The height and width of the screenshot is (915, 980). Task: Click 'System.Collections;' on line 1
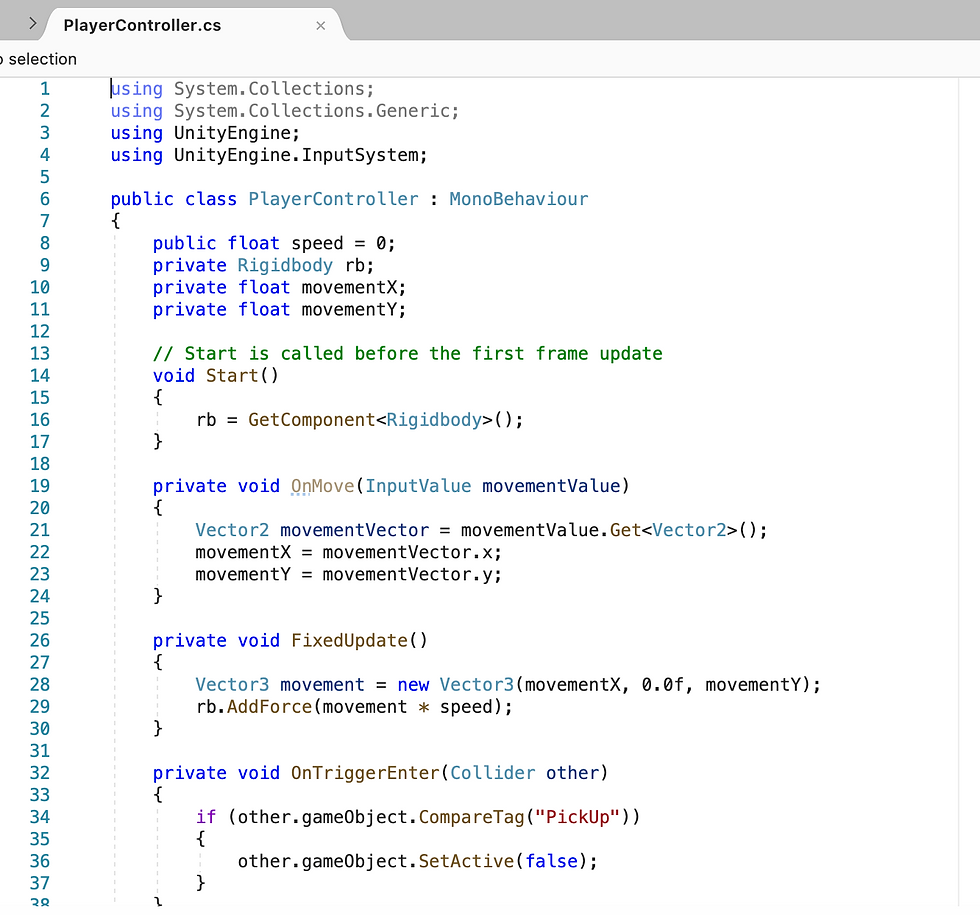coord(274,89)
